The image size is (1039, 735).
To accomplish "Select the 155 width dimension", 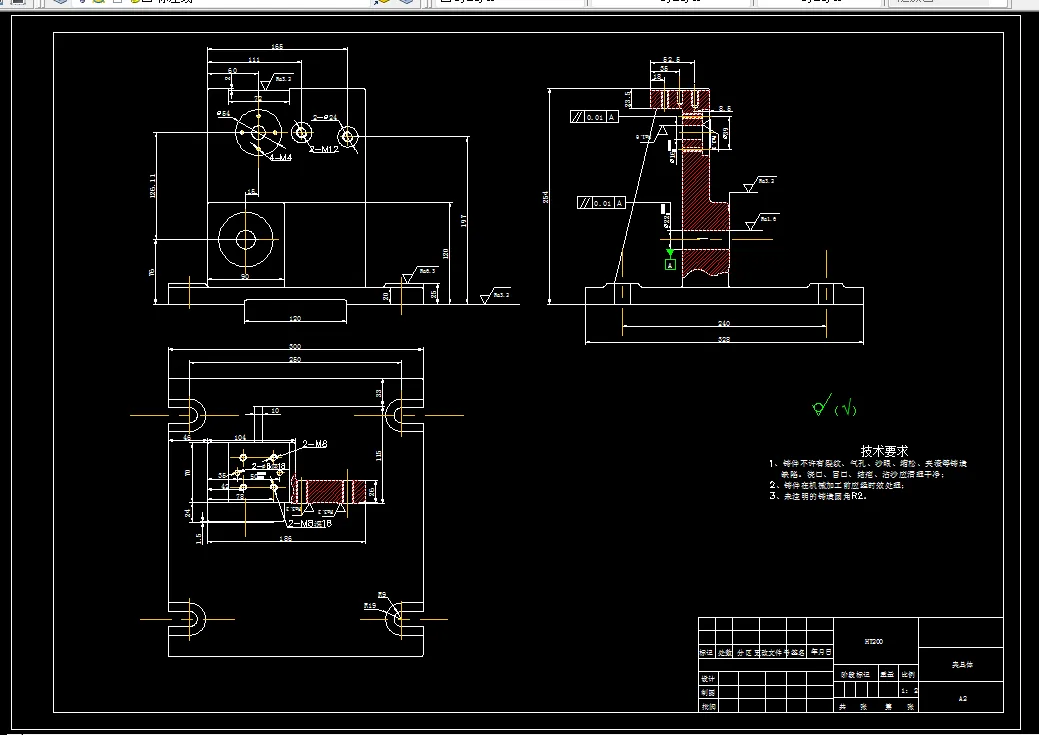I will [277, 46].
